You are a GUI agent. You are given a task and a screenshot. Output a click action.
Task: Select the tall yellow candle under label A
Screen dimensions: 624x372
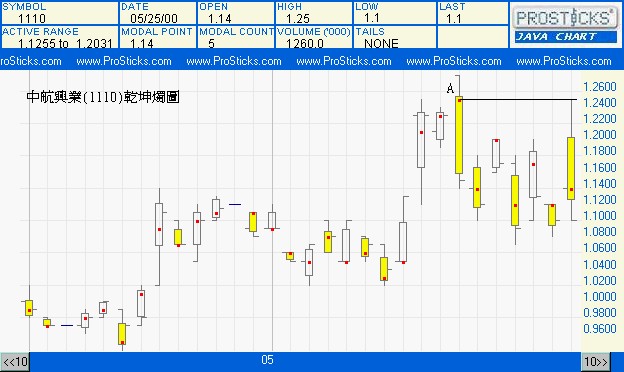tap(459, 135)
